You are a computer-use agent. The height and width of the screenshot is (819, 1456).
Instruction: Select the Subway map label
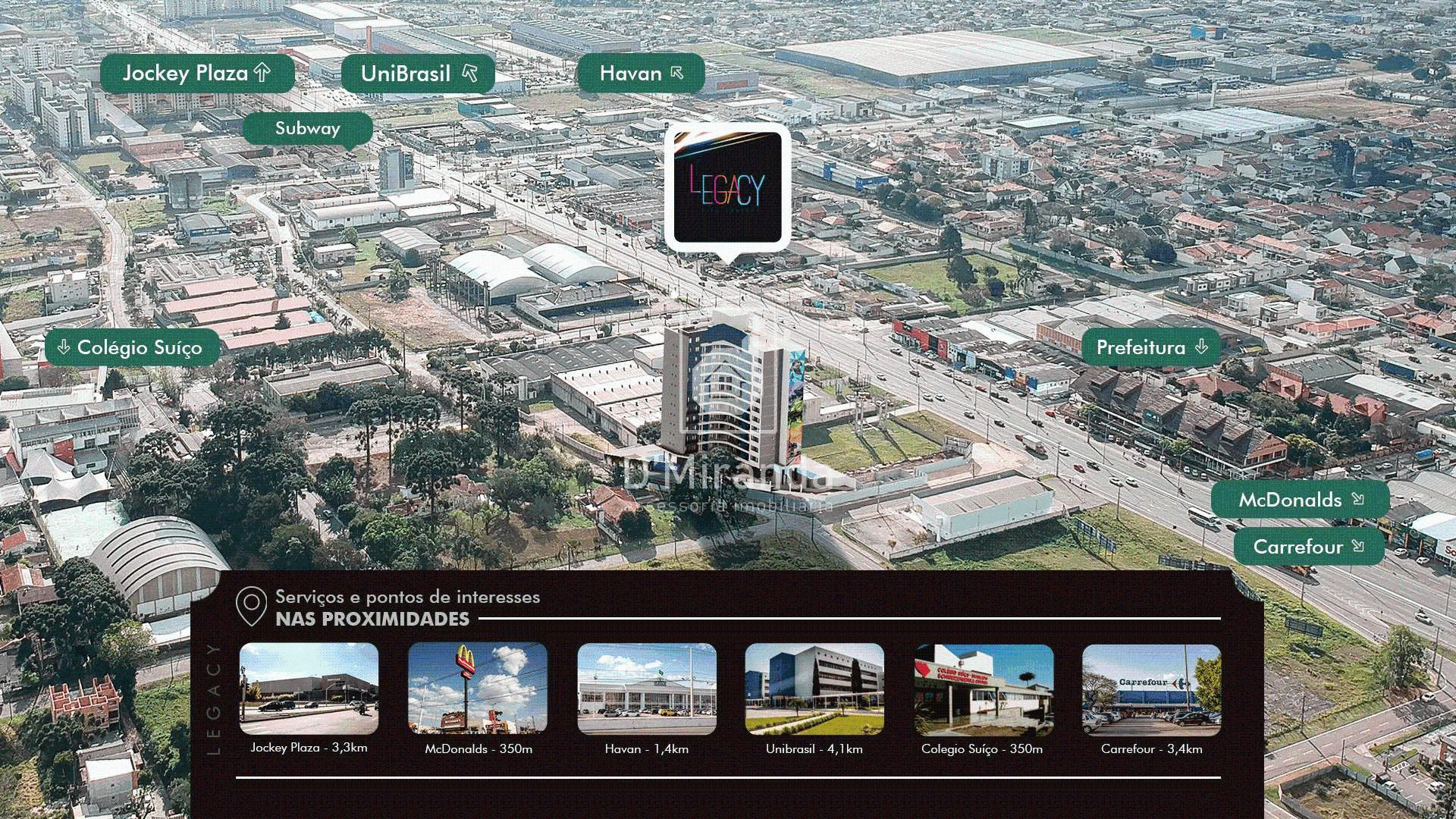pos(308,129)
